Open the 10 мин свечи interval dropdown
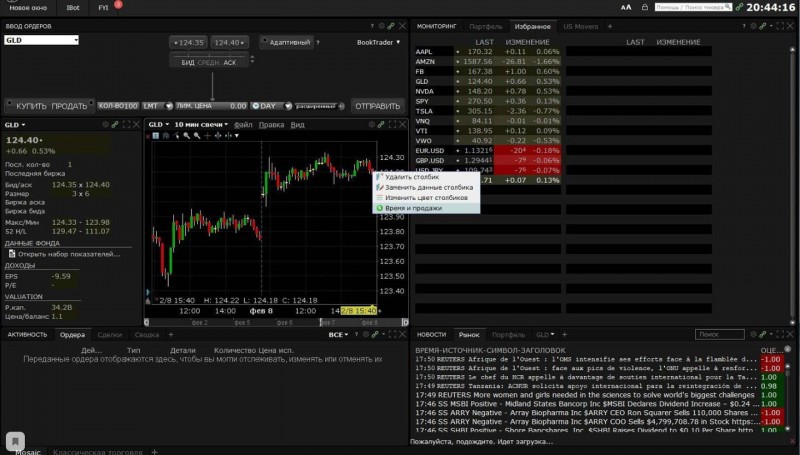Image resolution: width=800 pixels, height=455 pixels. [x=201, y=124]
